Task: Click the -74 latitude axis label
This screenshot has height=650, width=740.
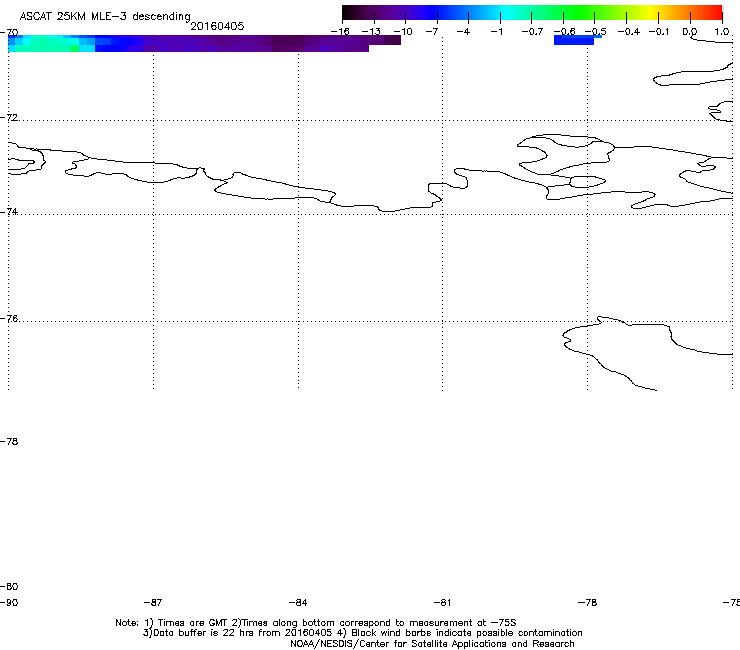Action: [9, 211]
